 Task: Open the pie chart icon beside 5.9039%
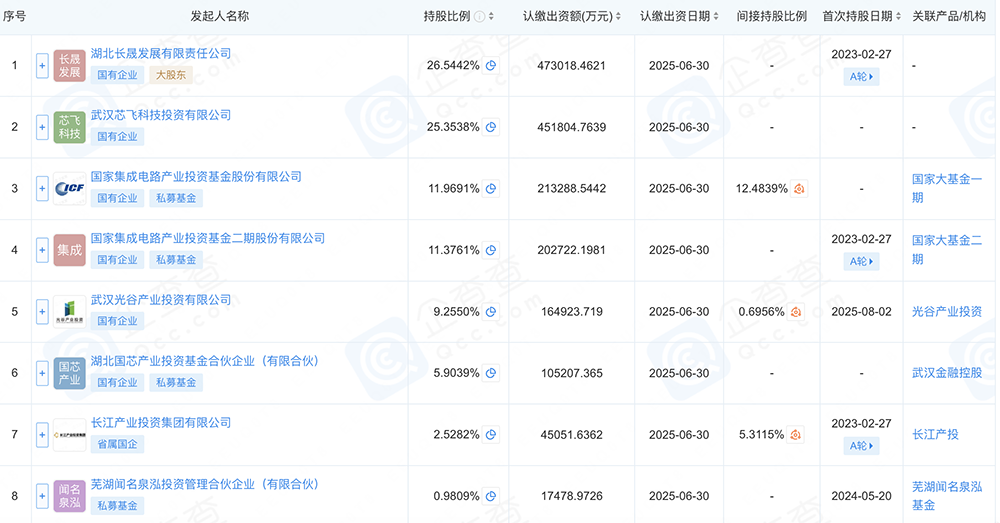point(490,374)
